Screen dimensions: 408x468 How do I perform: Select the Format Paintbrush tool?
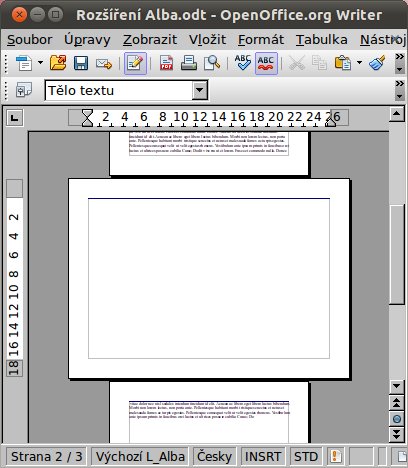(x=377, y=63)
